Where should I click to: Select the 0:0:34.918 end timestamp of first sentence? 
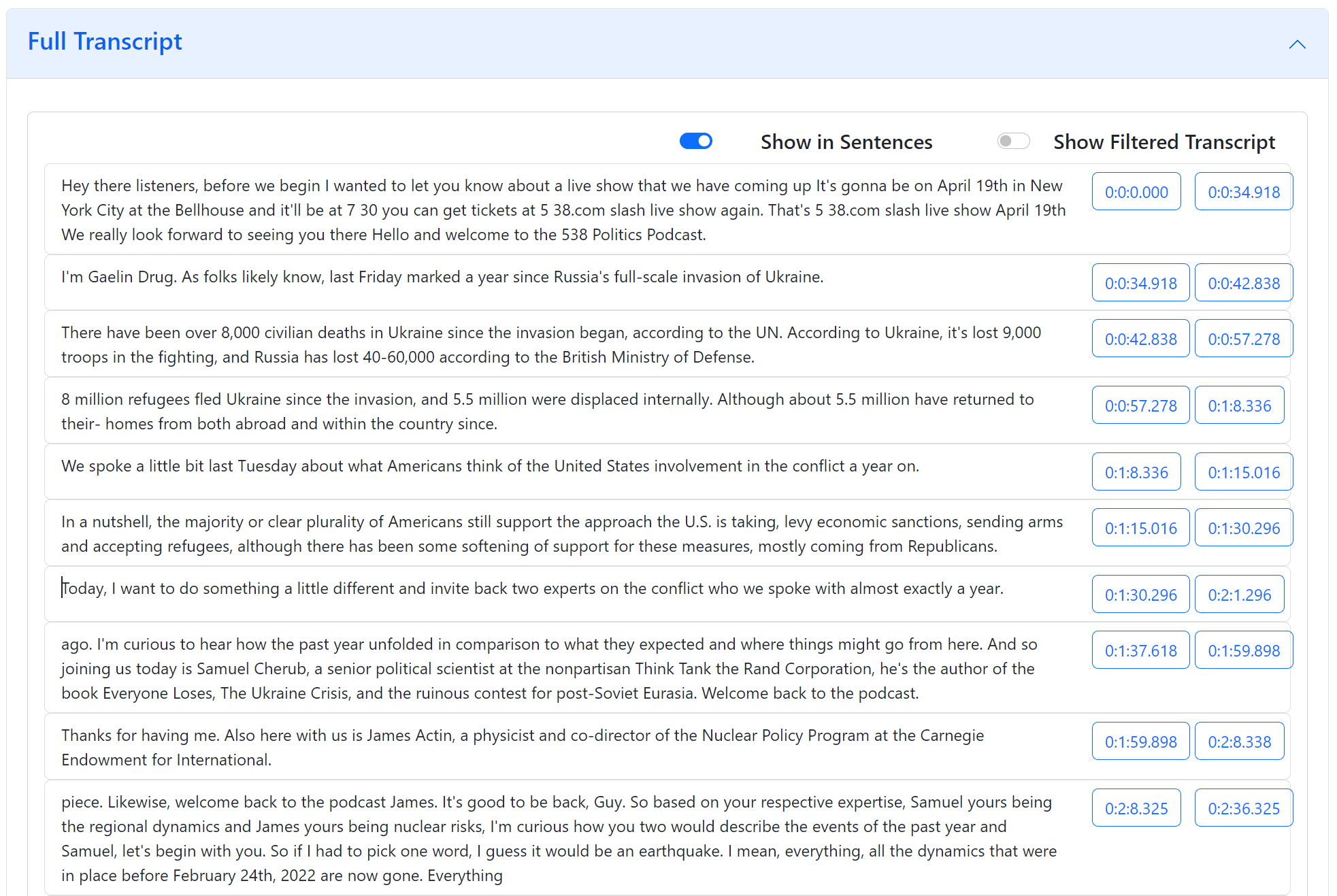click(x=1244, y=191)
